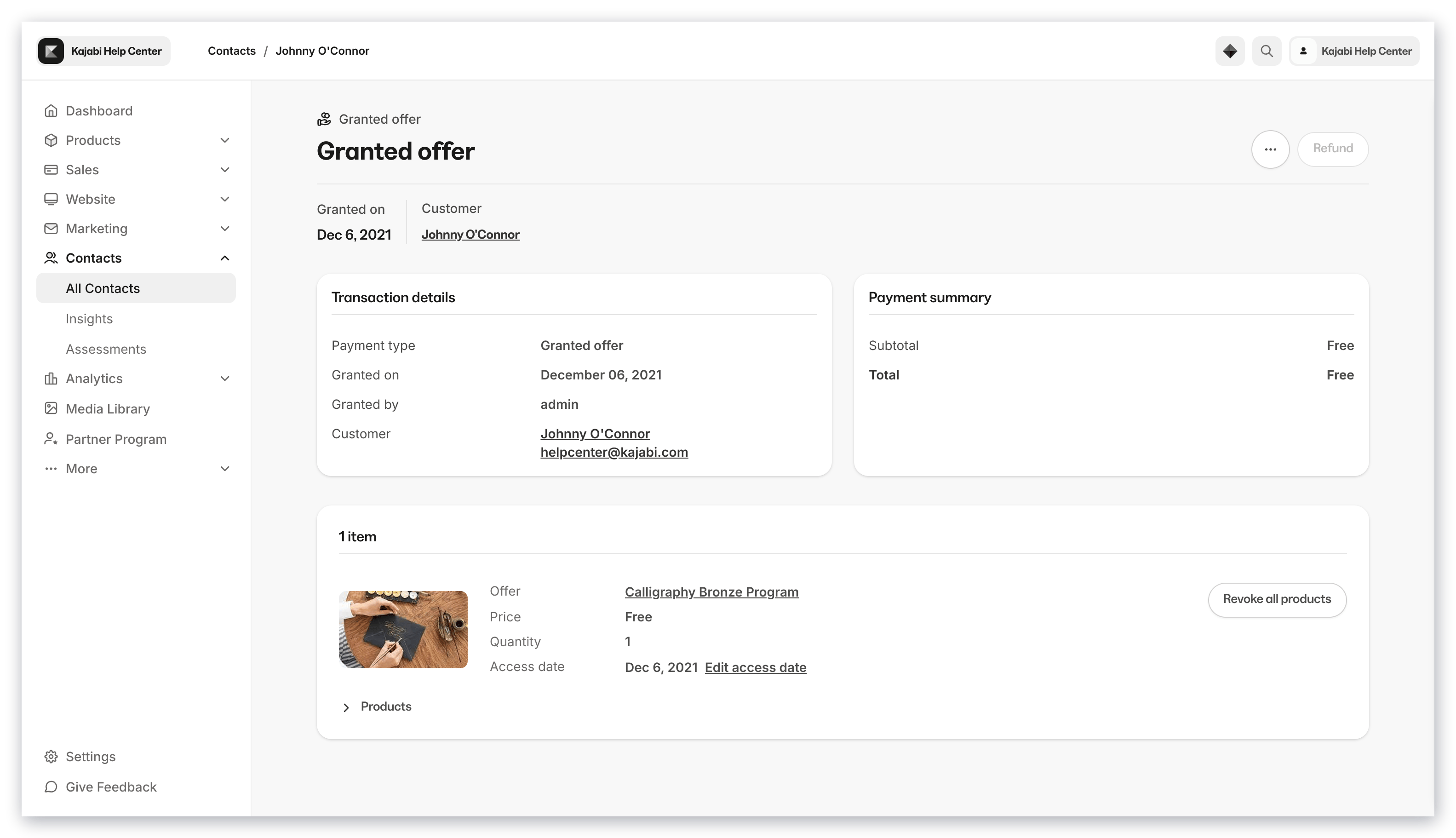Click the Sales card icon
The image size is (1456, 838).
[51, 169]
